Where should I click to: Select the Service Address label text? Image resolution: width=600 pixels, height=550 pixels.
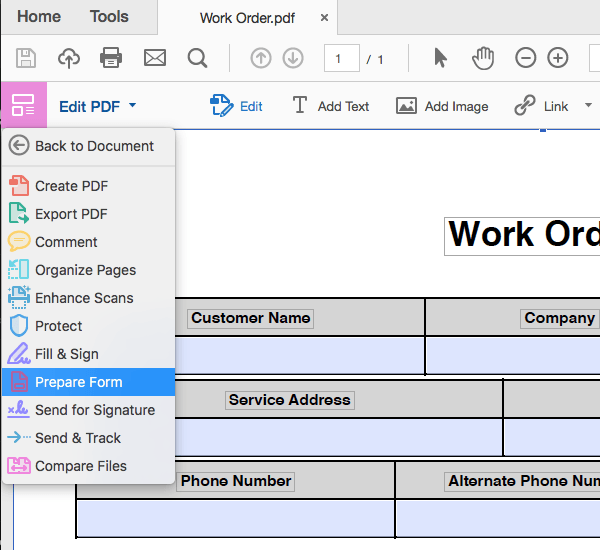(290, 400)
